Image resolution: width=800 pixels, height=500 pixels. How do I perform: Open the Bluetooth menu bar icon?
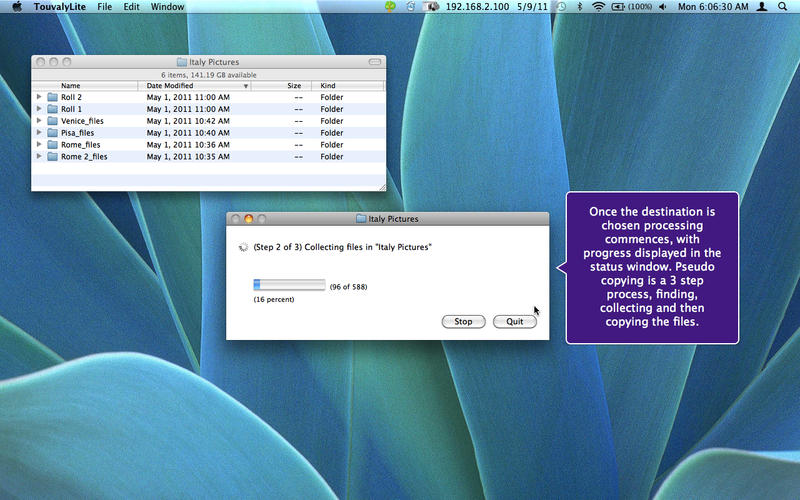[580, 7]
